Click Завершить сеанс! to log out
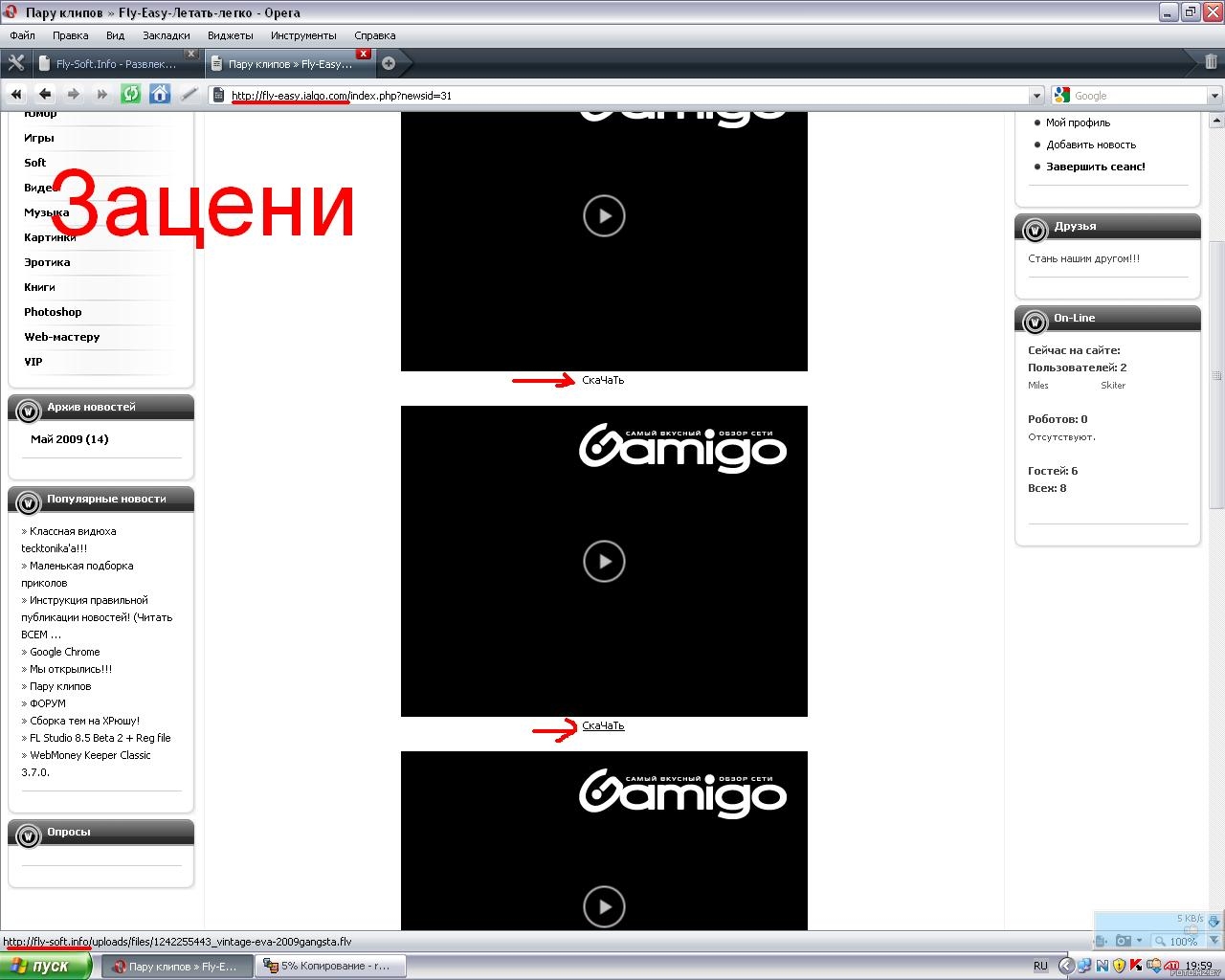This screenshot has height=980, width=1225. (x=1096, y=167)
